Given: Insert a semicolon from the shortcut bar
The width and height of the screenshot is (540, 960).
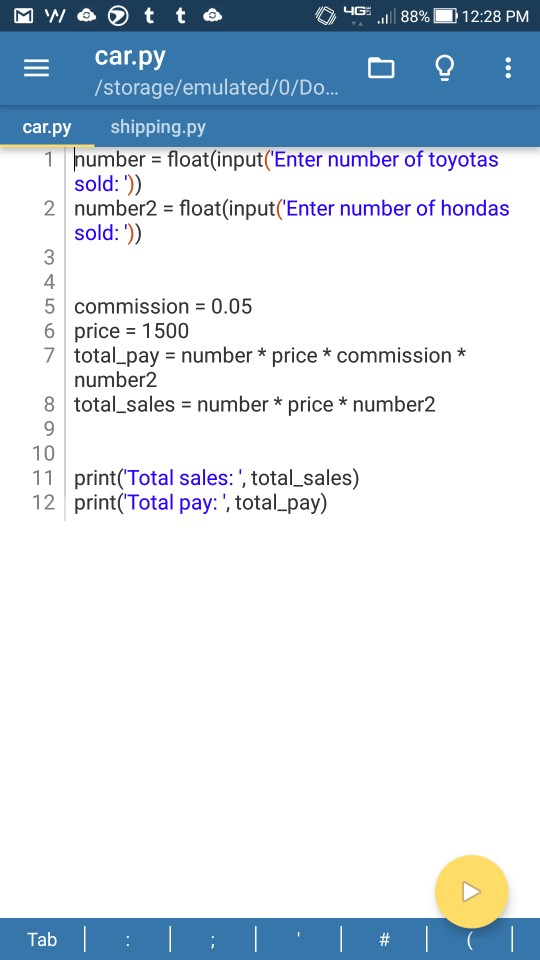Looking at the screenshot, I should pos(212,939).
